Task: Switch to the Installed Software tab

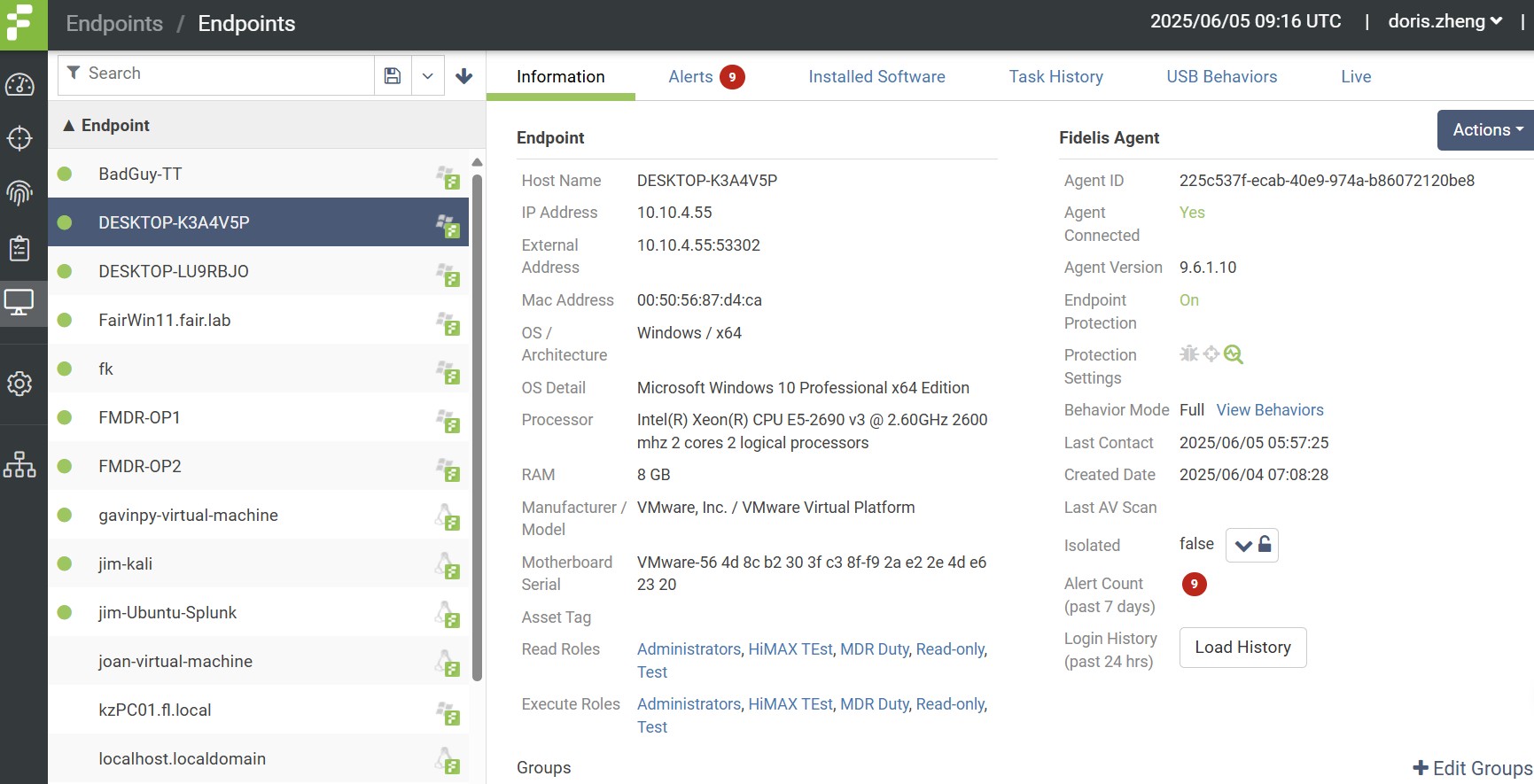Action: coord(876,77)
